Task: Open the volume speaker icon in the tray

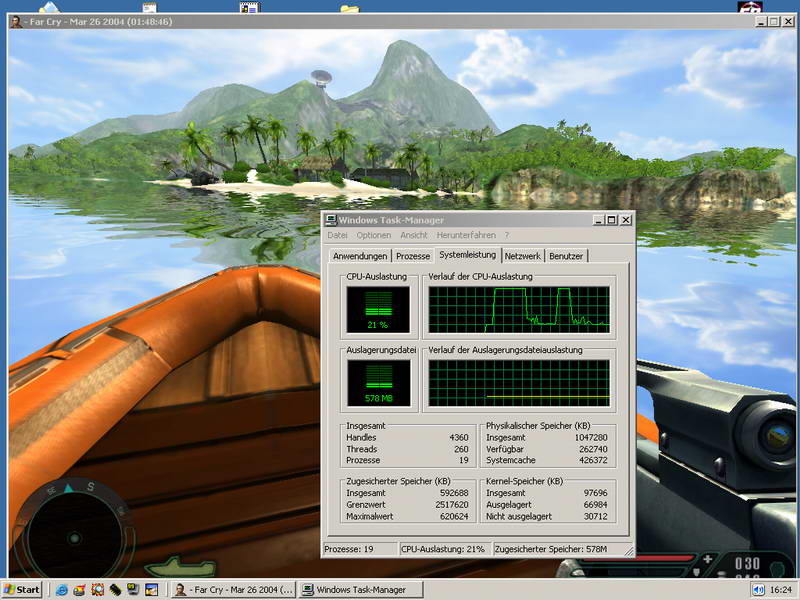Action: pyautogui.click(x=759, y=590)
